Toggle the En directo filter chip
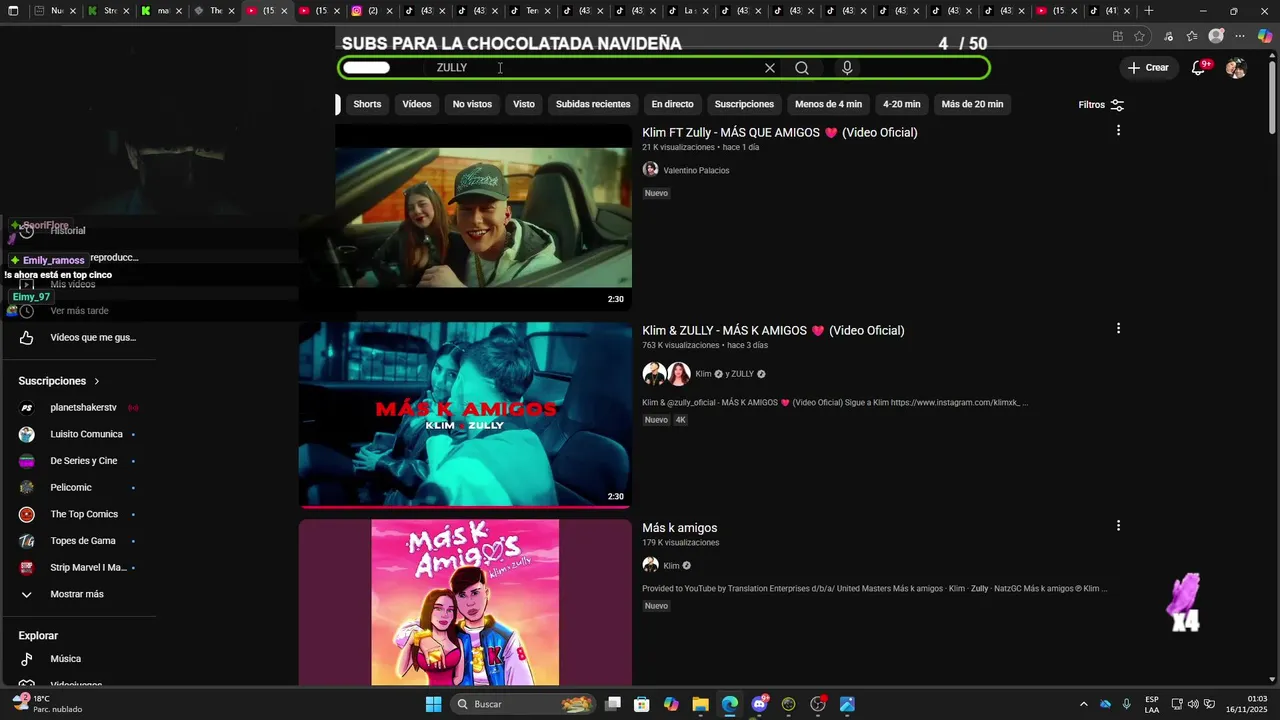 click(672, 104)
